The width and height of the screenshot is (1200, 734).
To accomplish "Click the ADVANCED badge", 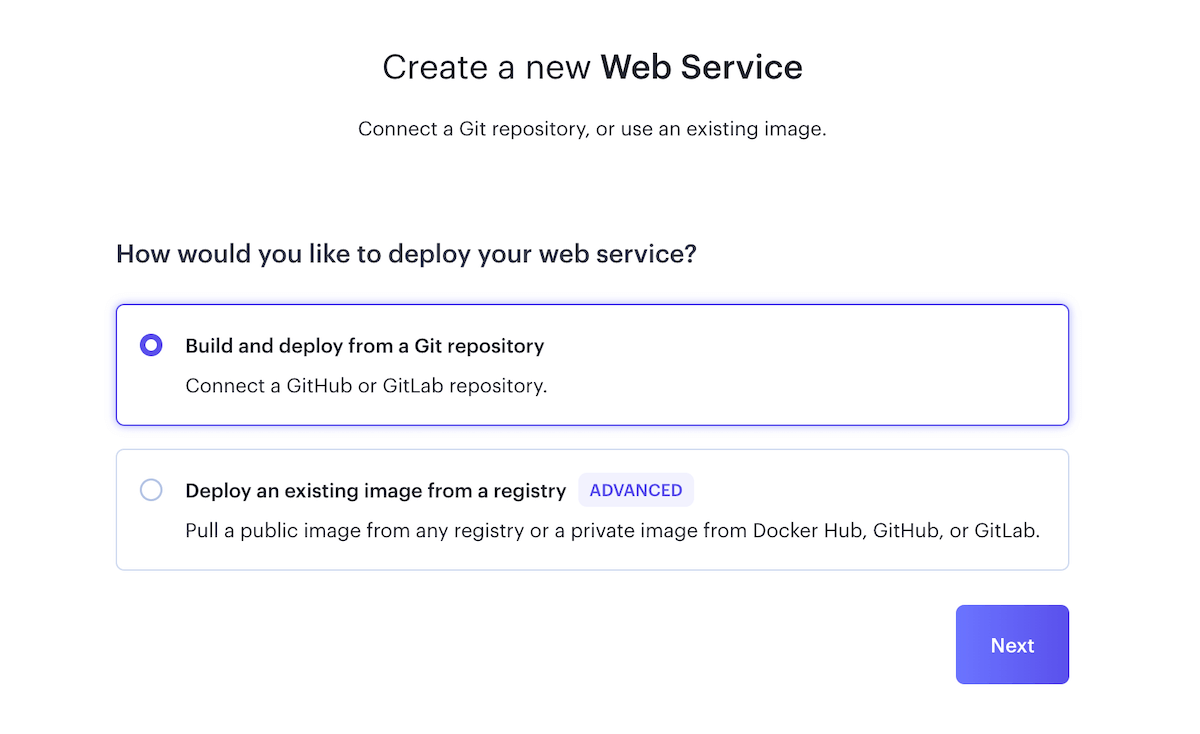I will coord(636,490).
